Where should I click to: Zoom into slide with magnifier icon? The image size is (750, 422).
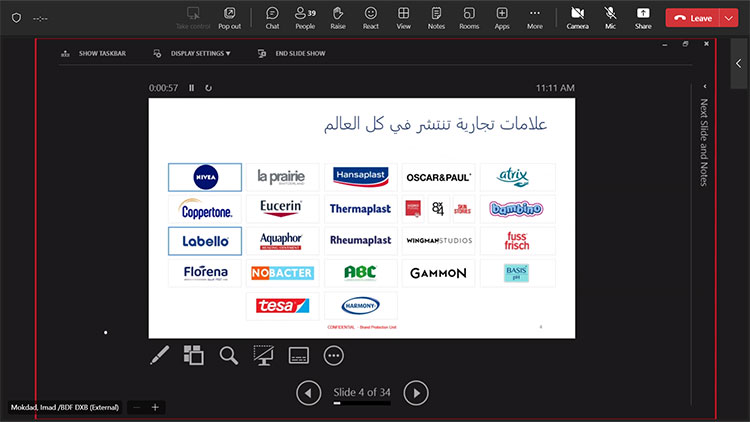tap(228, 355)
